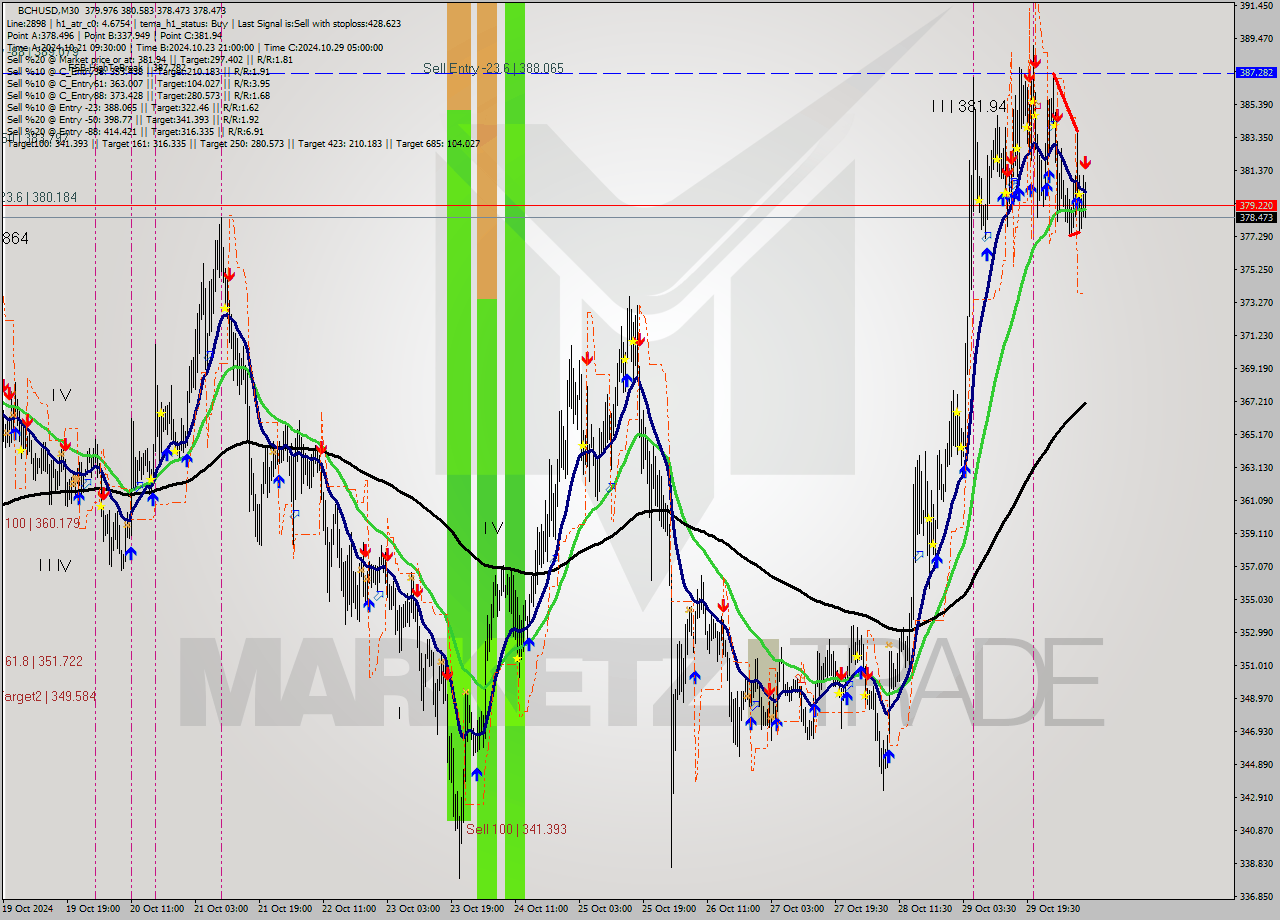
Task: Select the 'Sell Entry -23.6 | 388.065' label
Action: tap(493, 69)
